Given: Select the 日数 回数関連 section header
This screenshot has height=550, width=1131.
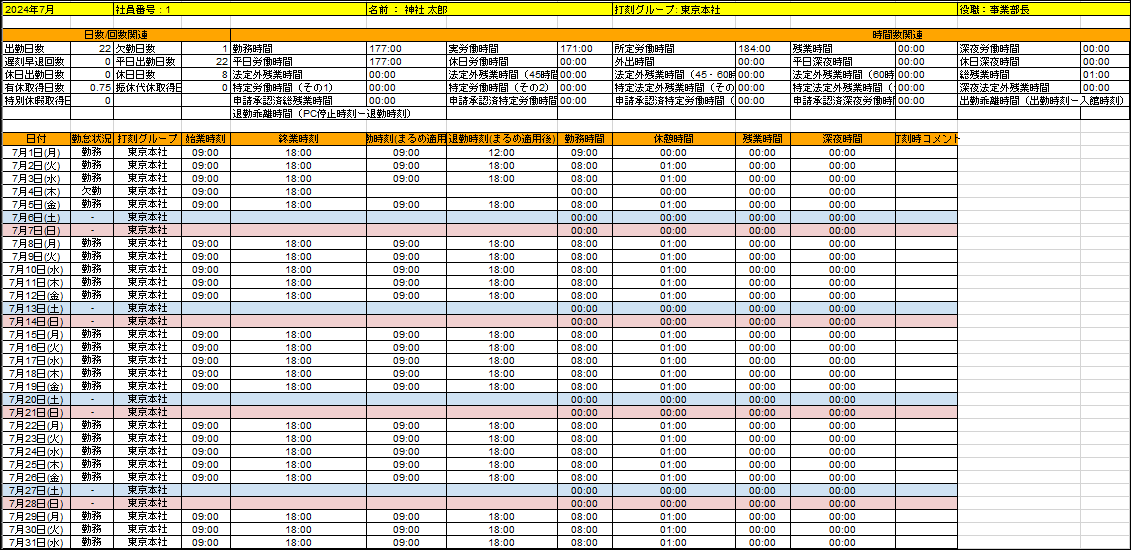Looking at the screenshot, I should (x=116, y=35).
